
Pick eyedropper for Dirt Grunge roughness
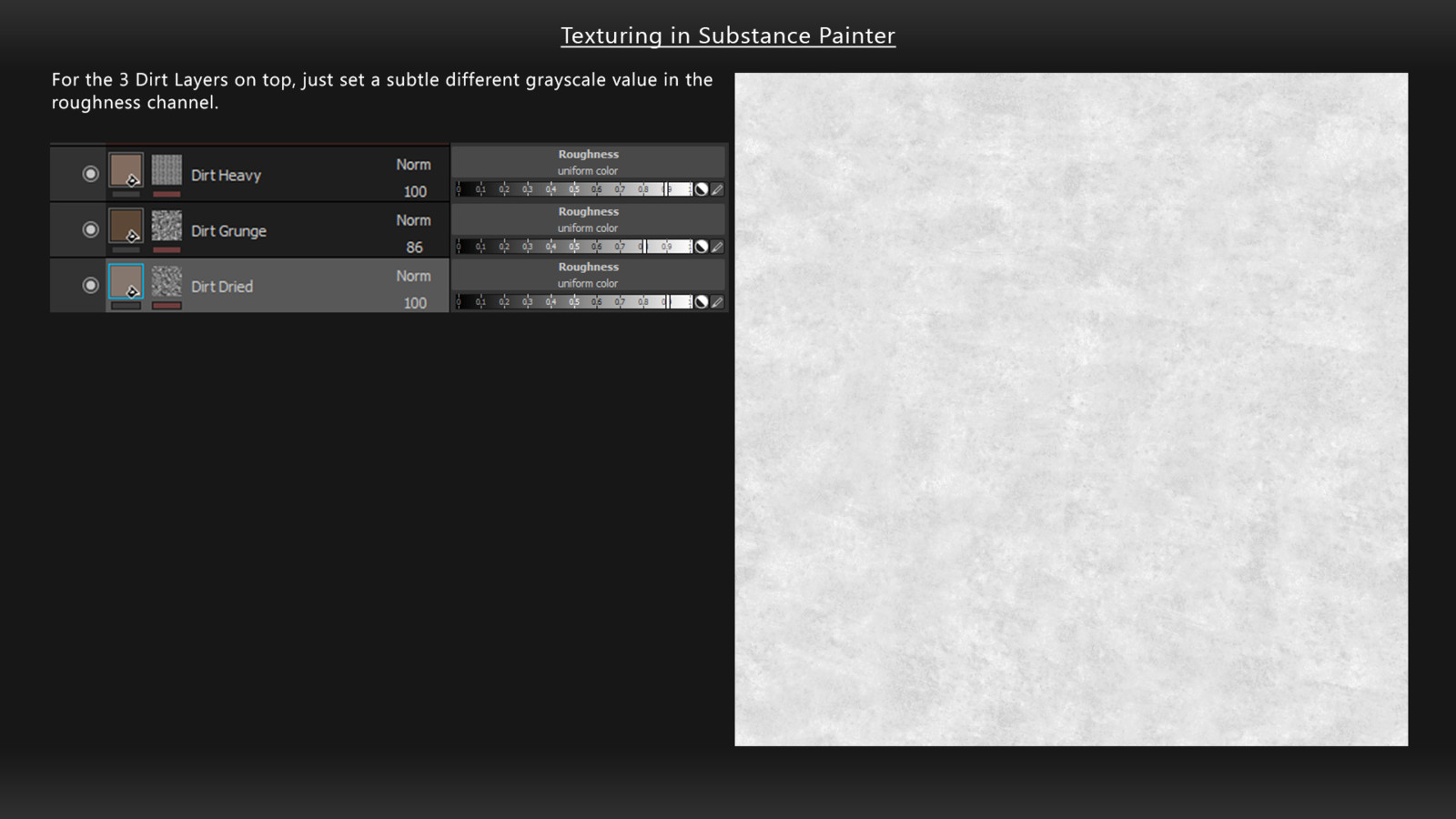click(717, 247)
